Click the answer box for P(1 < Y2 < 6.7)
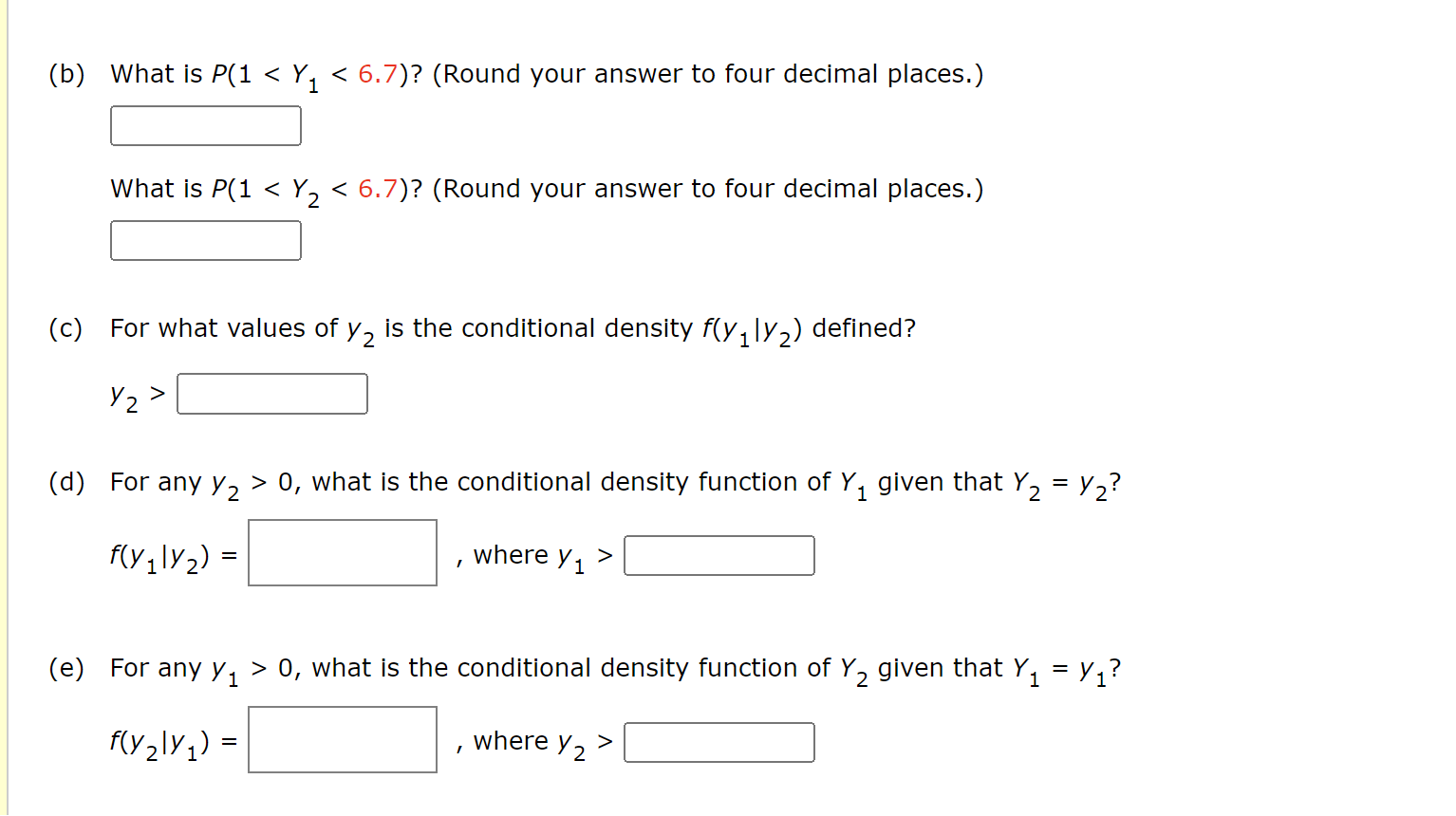Screen dimensions: 1456x816 pos(205,240)
